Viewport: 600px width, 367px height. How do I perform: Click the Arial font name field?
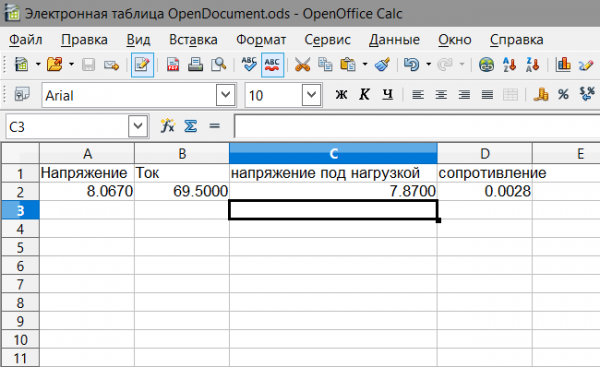click(129, 95)
